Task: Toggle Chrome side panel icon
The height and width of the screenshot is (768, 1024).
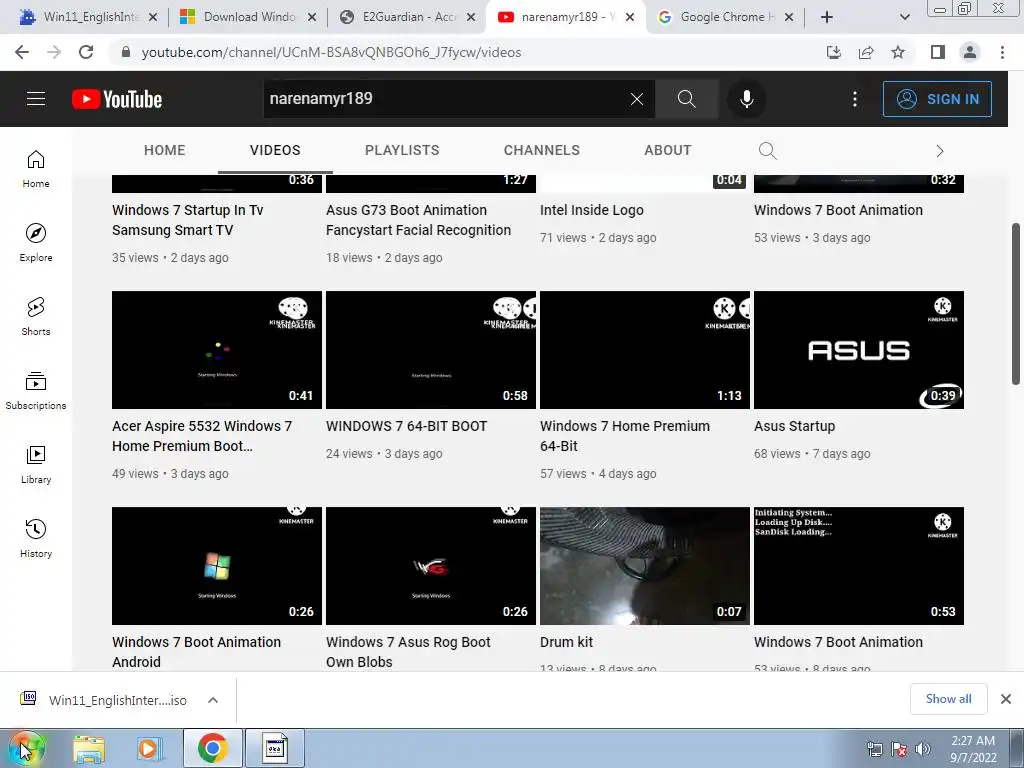Action: (938, 52)
